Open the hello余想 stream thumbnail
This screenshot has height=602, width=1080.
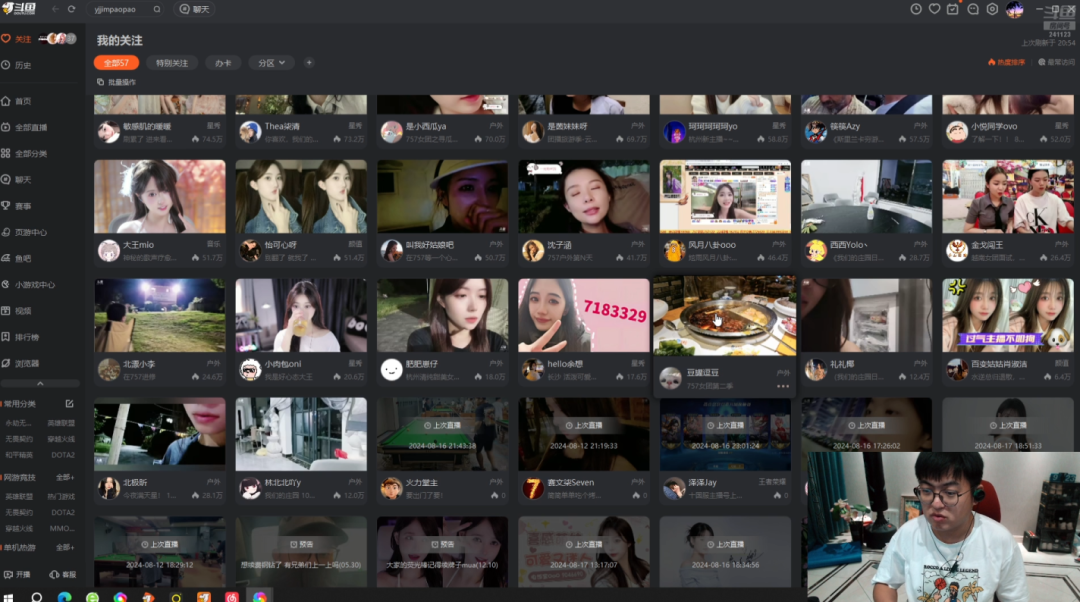pyautogui.click(x=583, y=315)
